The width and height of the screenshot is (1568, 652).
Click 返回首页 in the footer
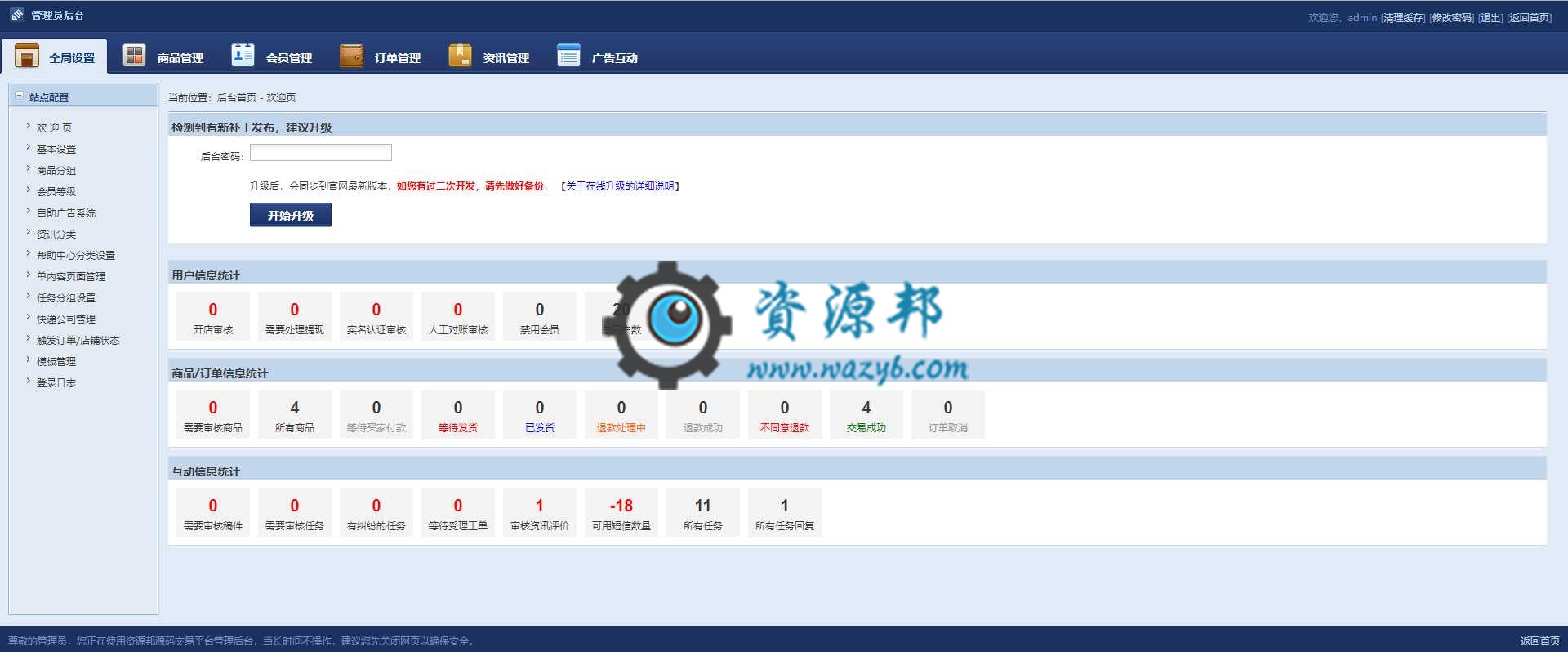coord(1539,641)
